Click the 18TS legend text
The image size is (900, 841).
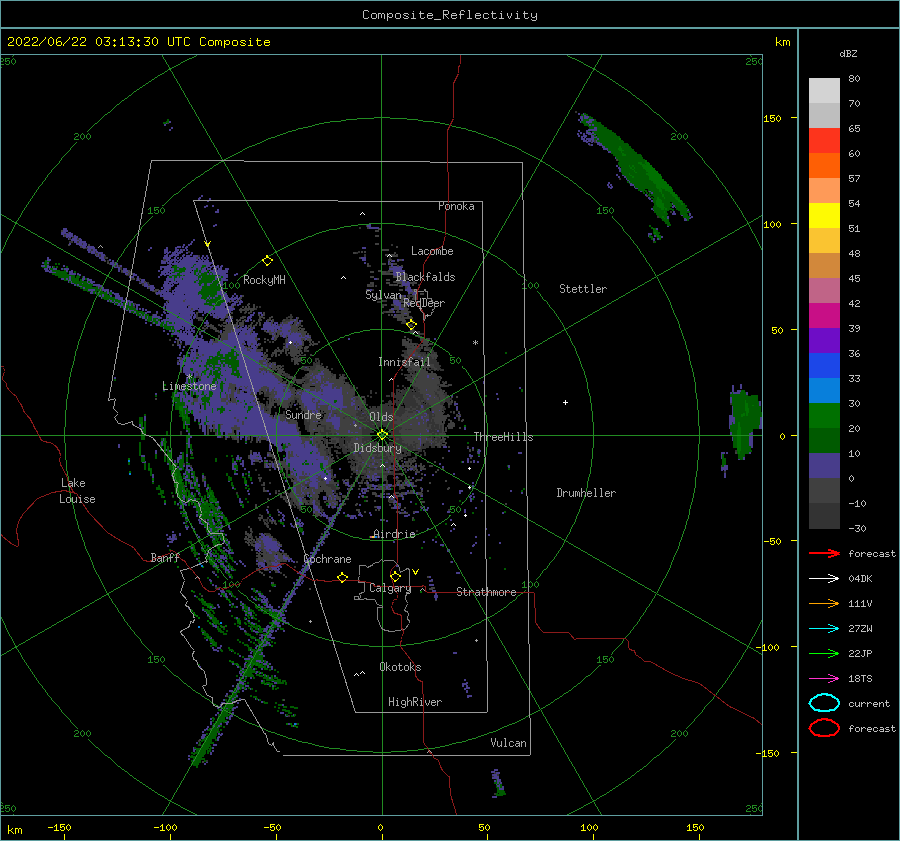click(860, 679)
